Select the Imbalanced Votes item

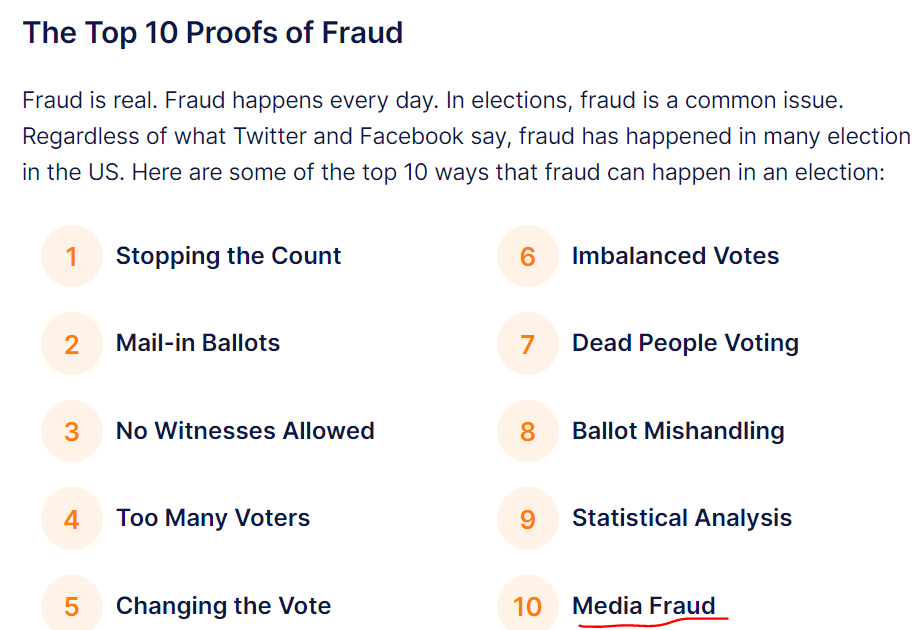(675, 256)
